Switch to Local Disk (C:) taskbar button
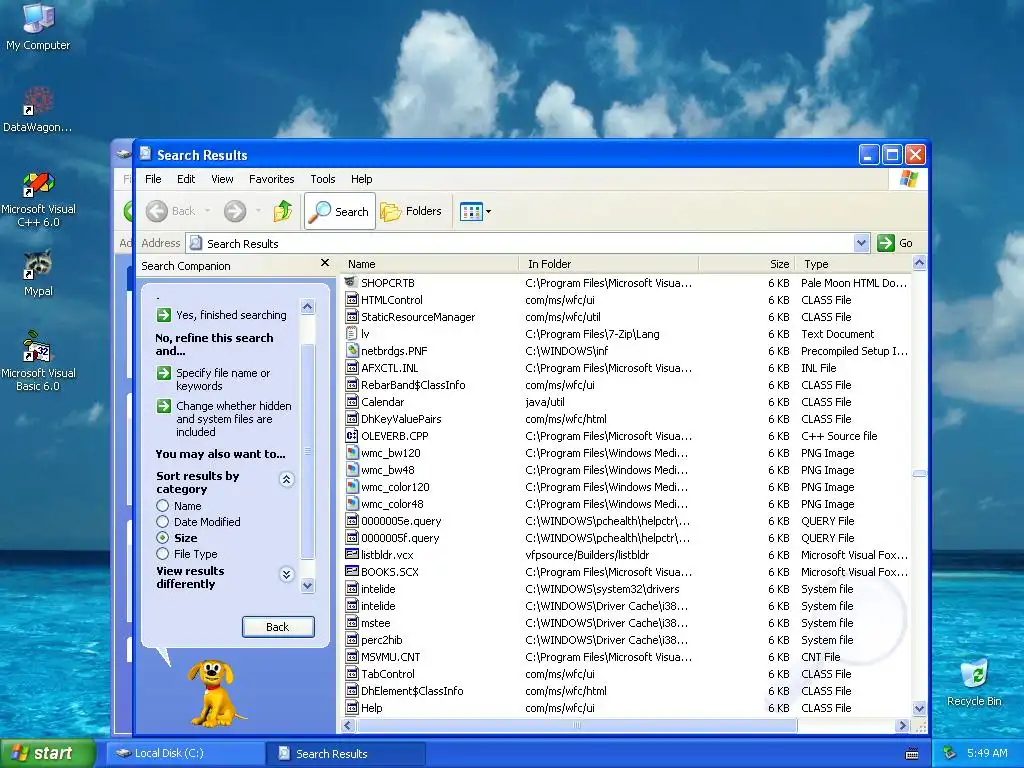This screenshot has height=768, width=1024. point(184,753)
